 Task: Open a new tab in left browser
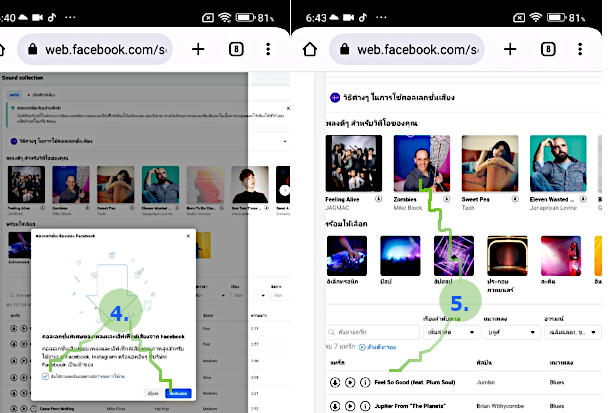click(198, 49)
